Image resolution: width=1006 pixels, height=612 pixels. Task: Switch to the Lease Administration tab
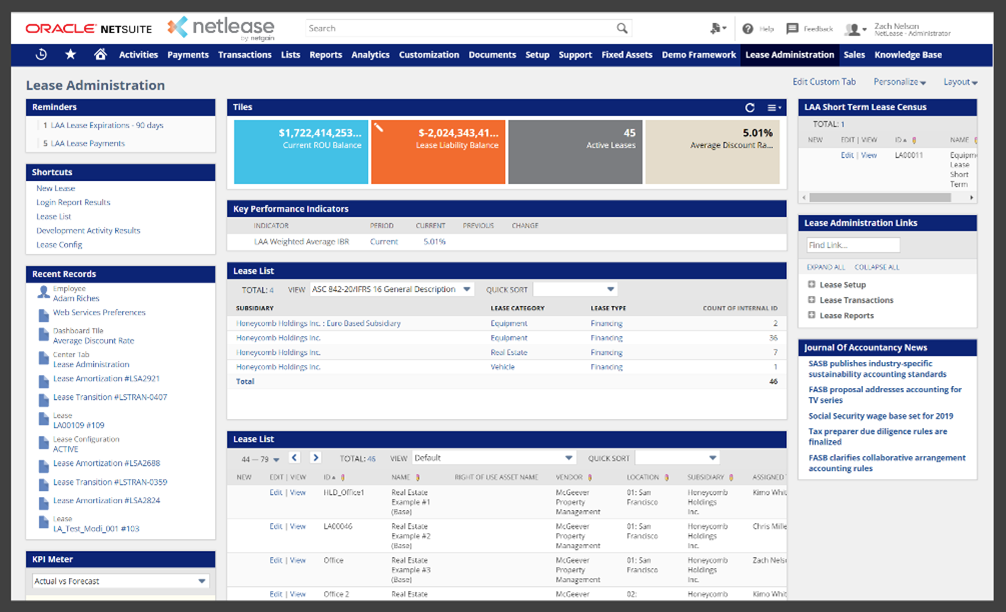pyautogui.click(x=791, y=55)
